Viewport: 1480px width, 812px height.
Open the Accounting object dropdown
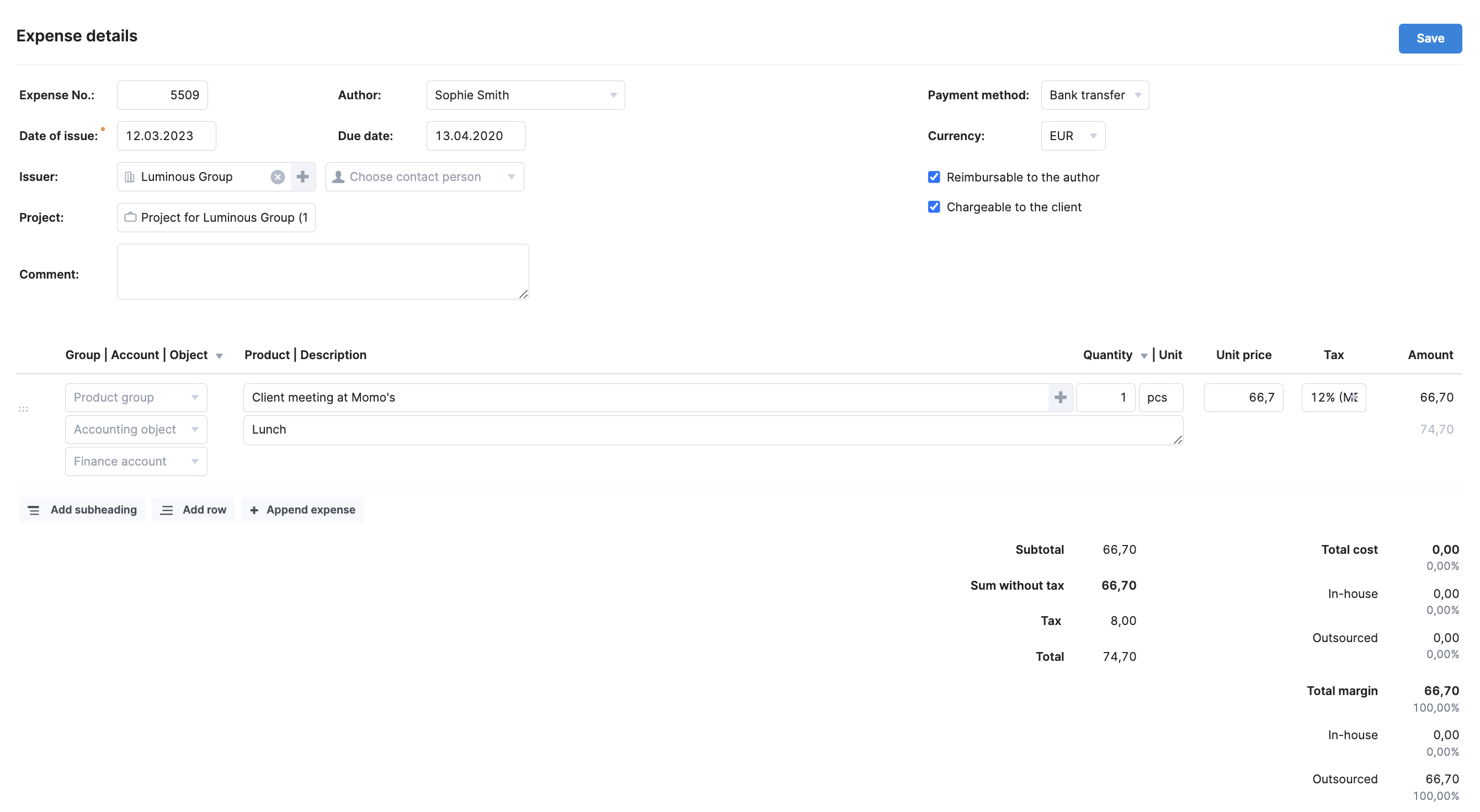[x=136, y=430]
